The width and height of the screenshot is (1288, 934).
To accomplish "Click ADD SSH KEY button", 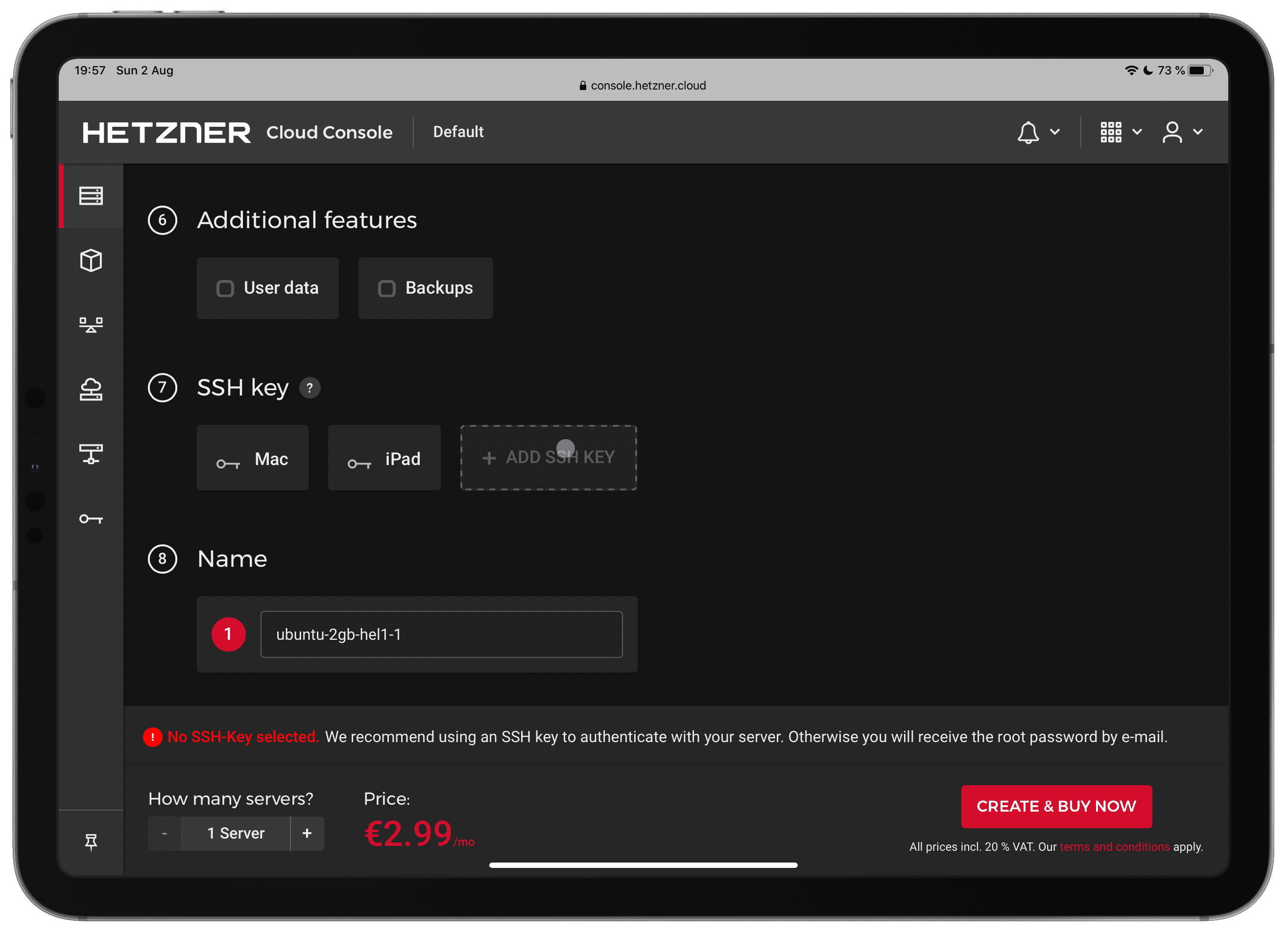I will tap(549, 458).
